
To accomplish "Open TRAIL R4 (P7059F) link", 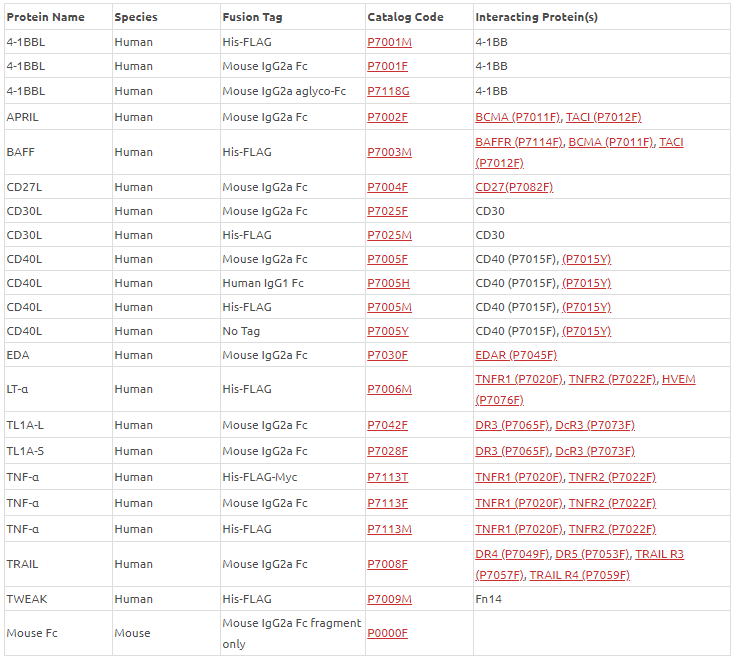I will (x=579, y=575).
